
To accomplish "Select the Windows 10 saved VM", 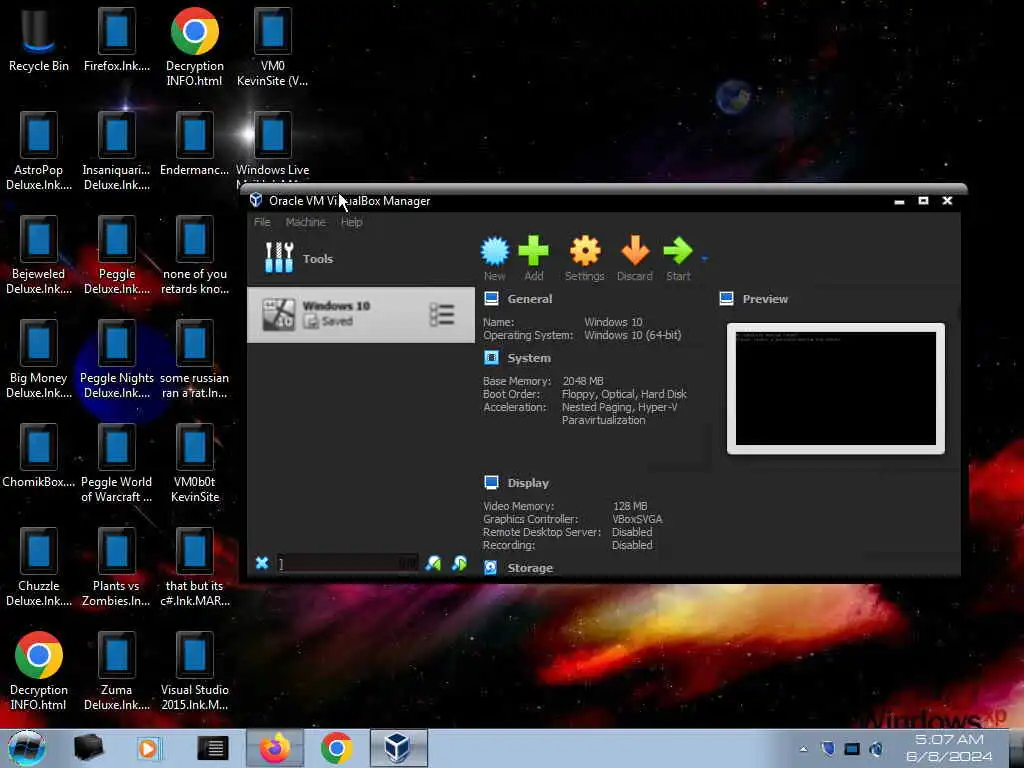I will coord(360,315).
